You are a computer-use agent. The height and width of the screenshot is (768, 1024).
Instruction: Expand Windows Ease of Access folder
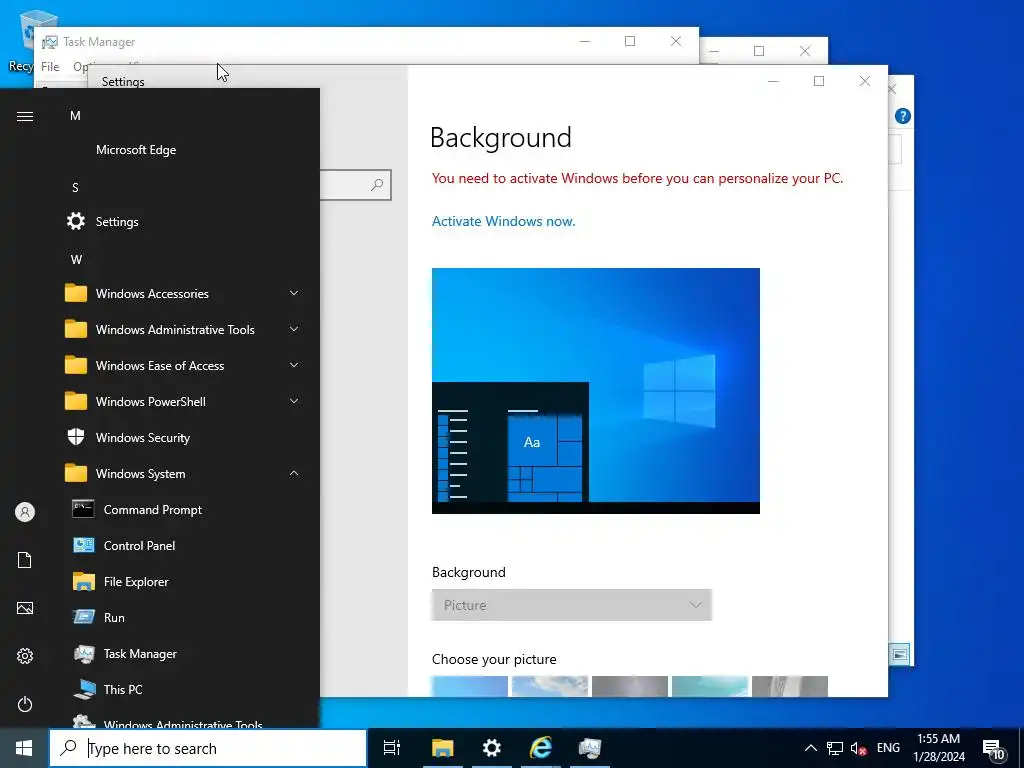(183, 365)
